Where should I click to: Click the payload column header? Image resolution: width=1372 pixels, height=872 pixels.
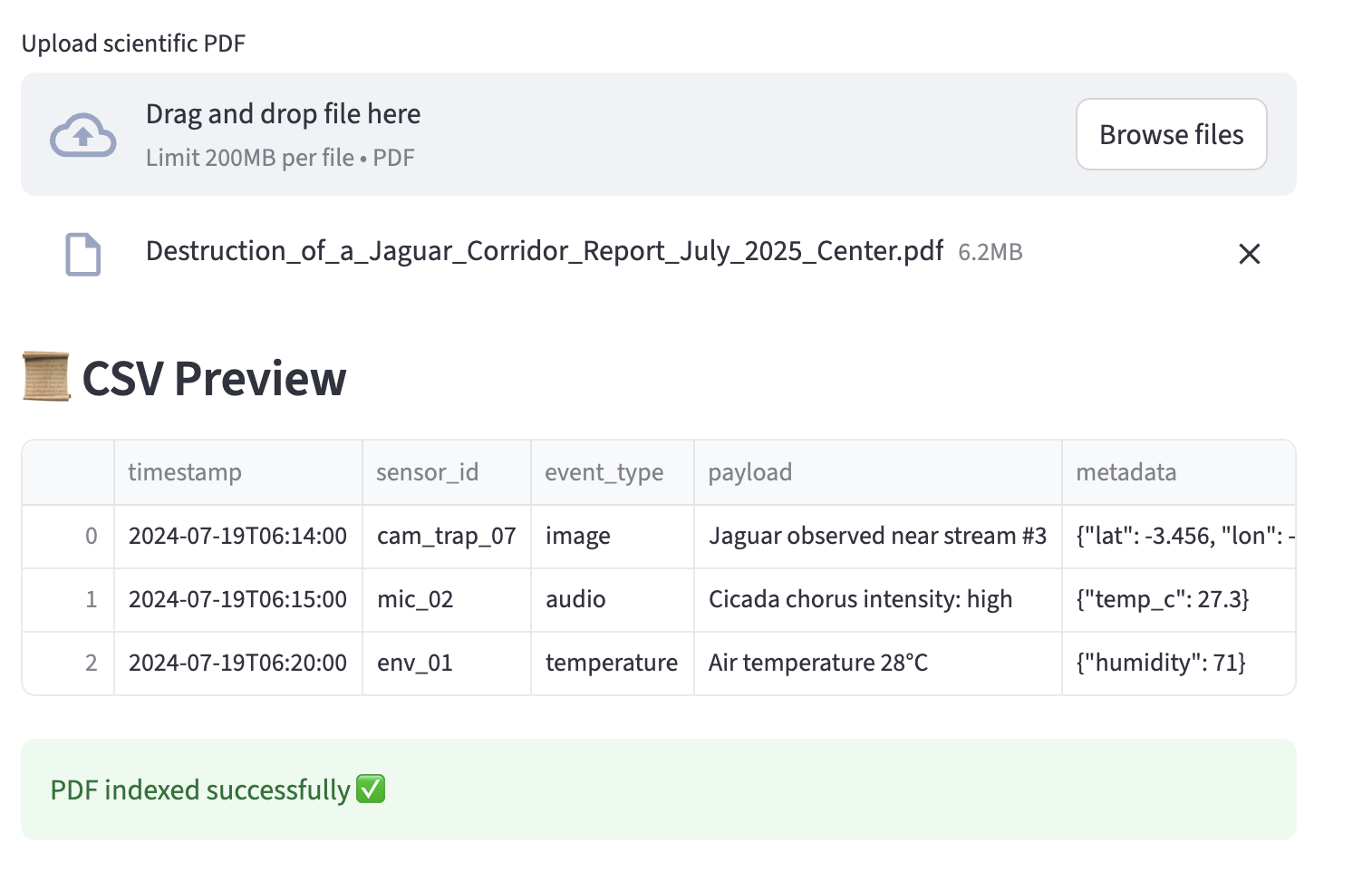pos(749,472)
